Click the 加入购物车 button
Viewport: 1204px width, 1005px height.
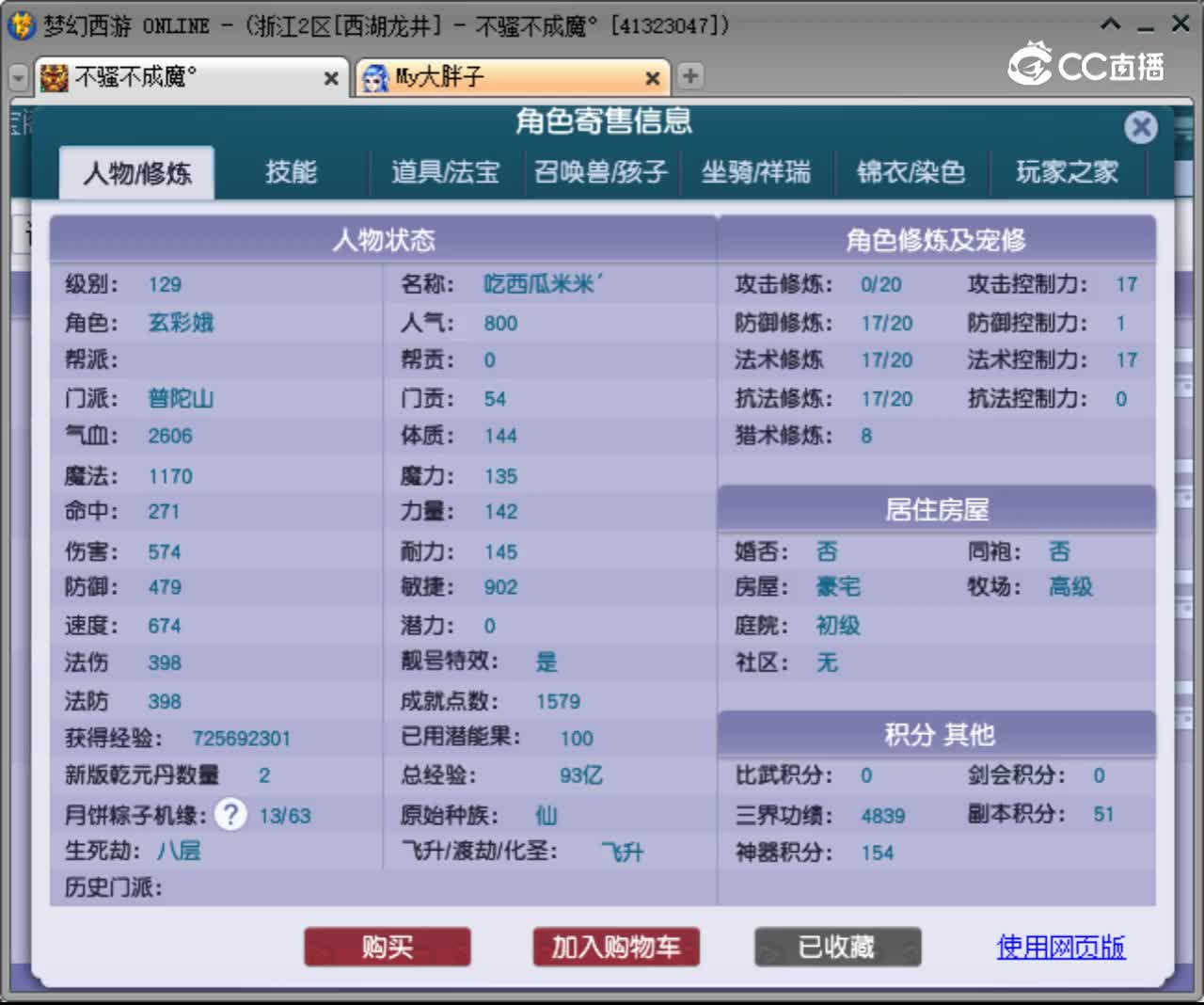[x=616, y=947]
